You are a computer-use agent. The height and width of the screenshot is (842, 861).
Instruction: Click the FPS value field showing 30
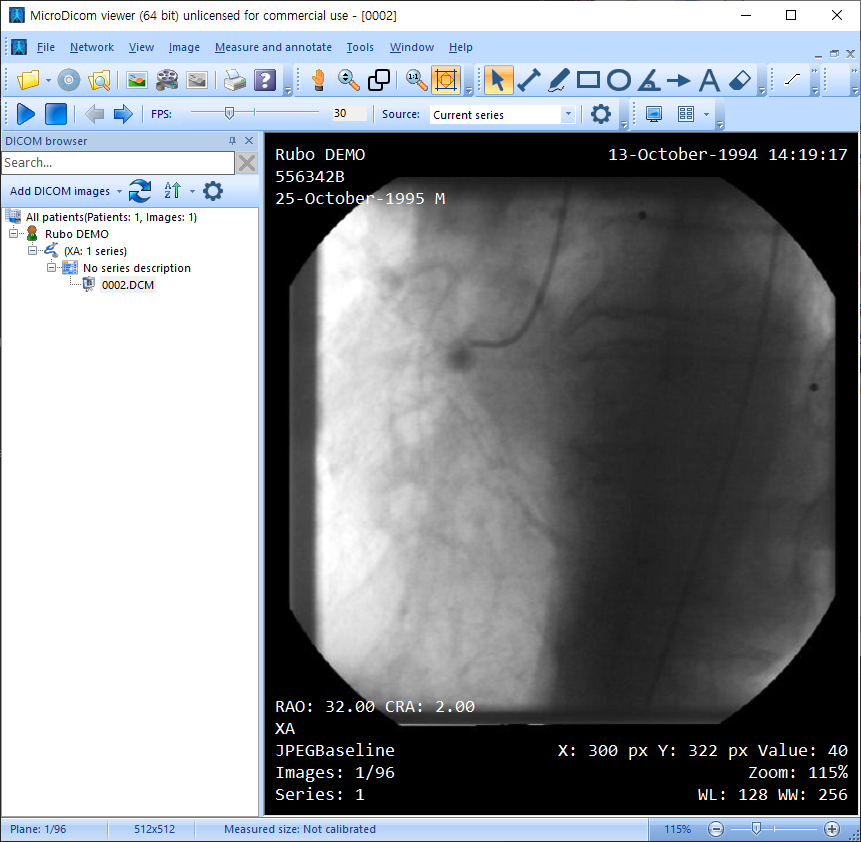349,114
